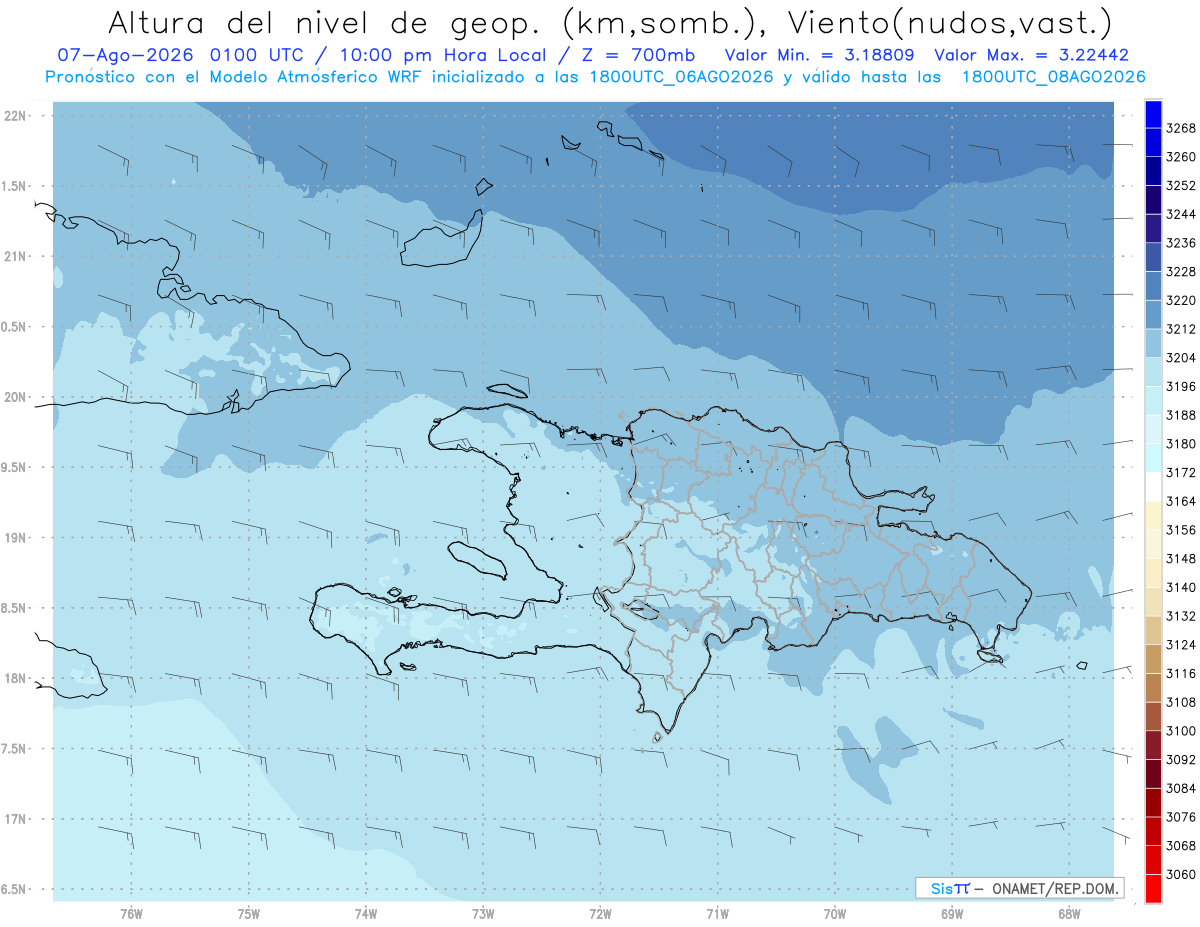1200x927 pixels.
Task: Click the red legend band below 3060
Action: [x=1152, y=888]
